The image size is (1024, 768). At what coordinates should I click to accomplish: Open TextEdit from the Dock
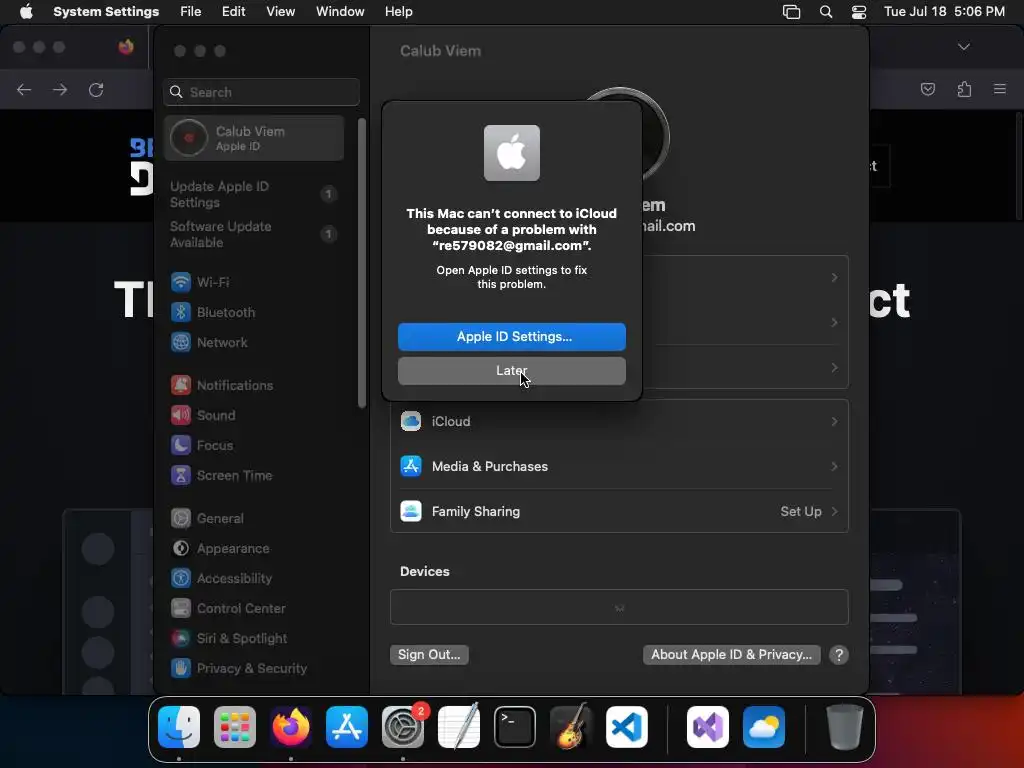pos(458,727)
